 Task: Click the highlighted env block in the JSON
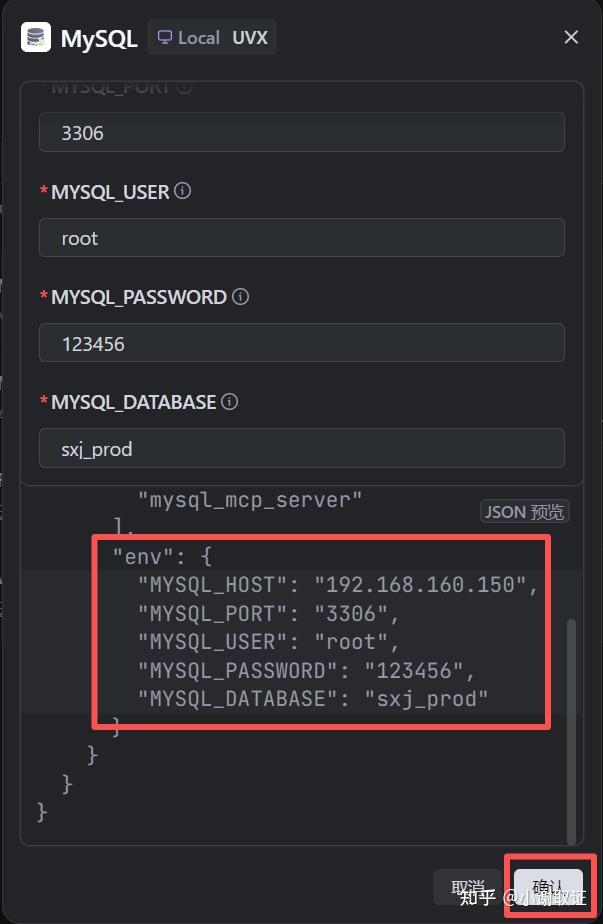(320, 630)
